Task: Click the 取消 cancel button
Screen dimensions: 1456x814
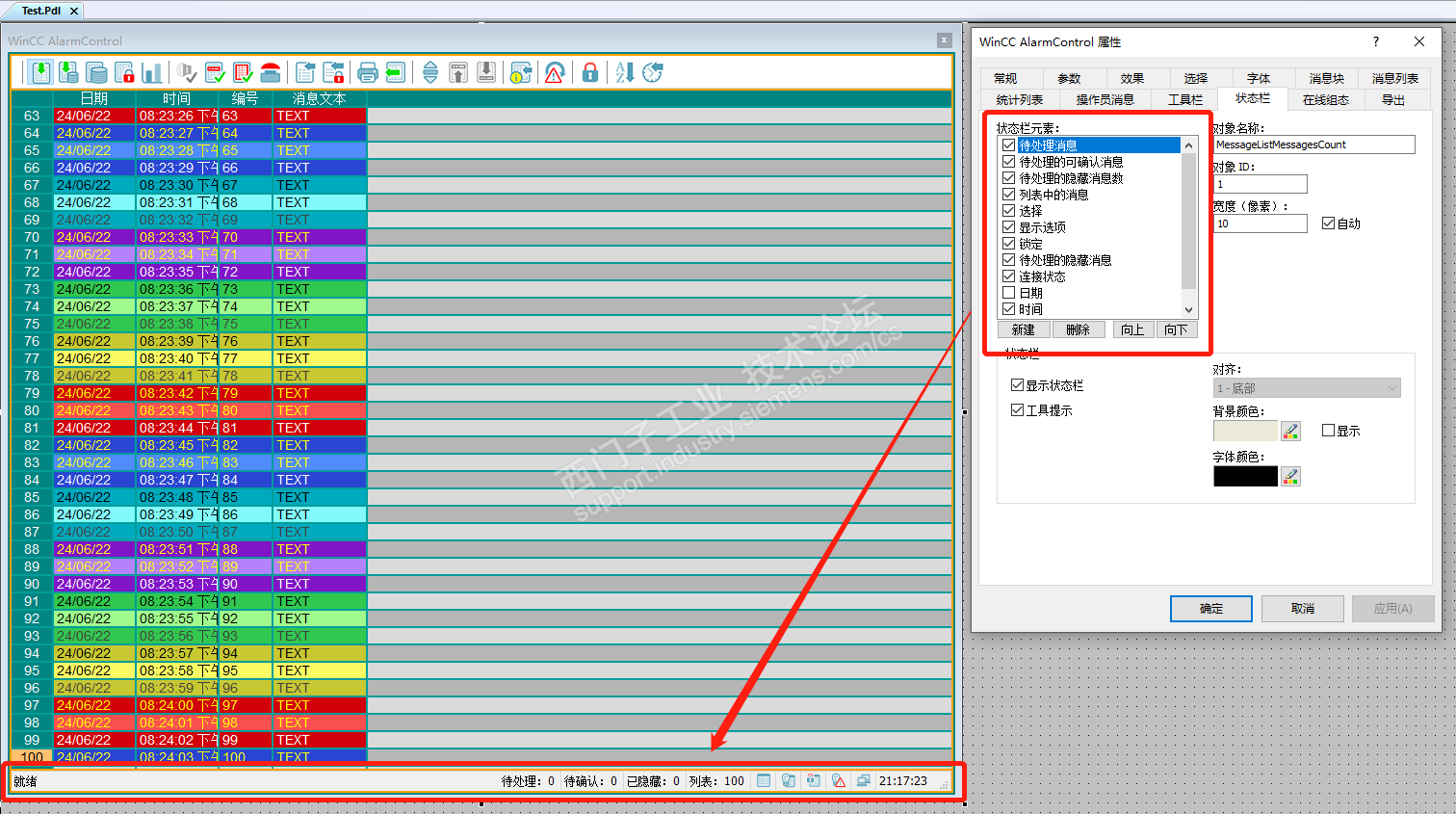Action: coord(1303,609)
